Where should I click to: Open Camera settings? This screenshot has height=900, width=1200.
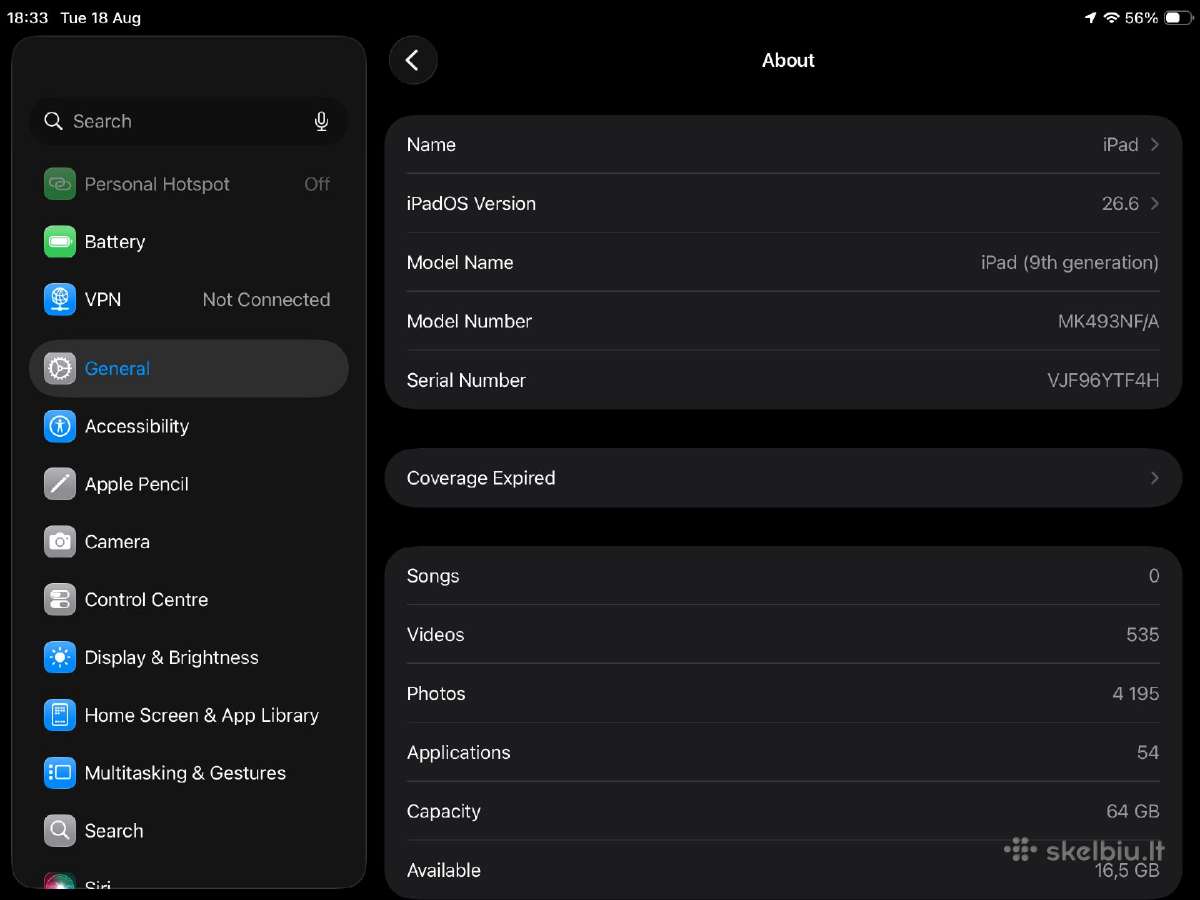pos(189,542)
